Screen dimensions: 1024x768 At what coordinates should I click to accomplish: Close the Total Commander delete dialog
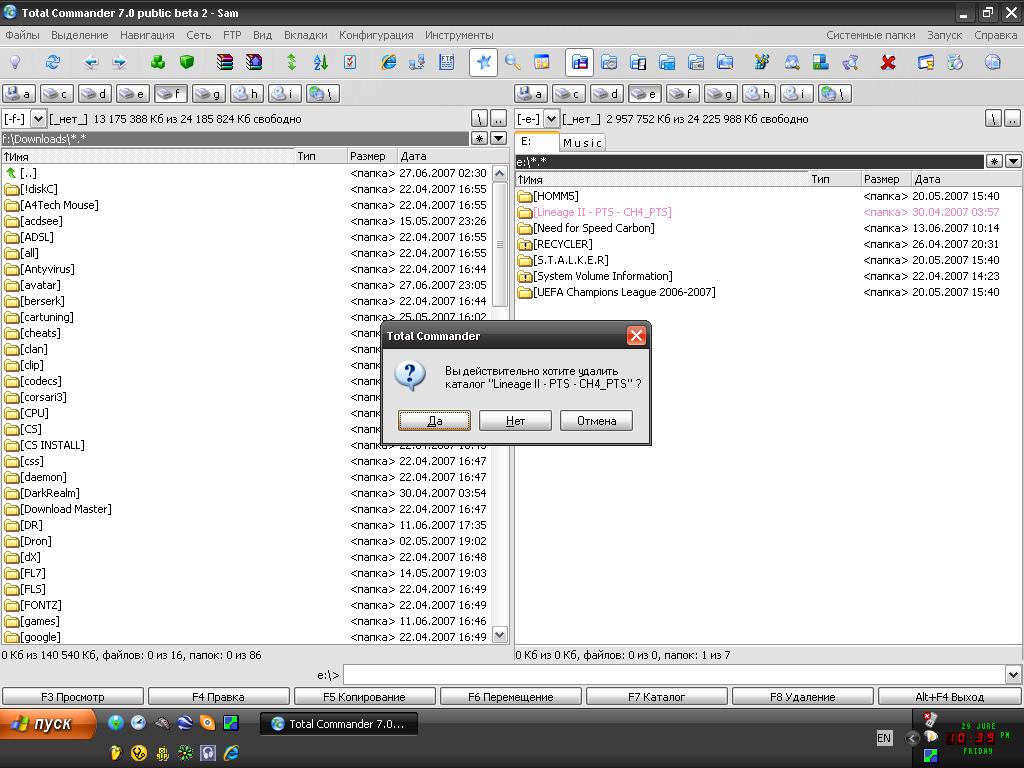point(636,336)
